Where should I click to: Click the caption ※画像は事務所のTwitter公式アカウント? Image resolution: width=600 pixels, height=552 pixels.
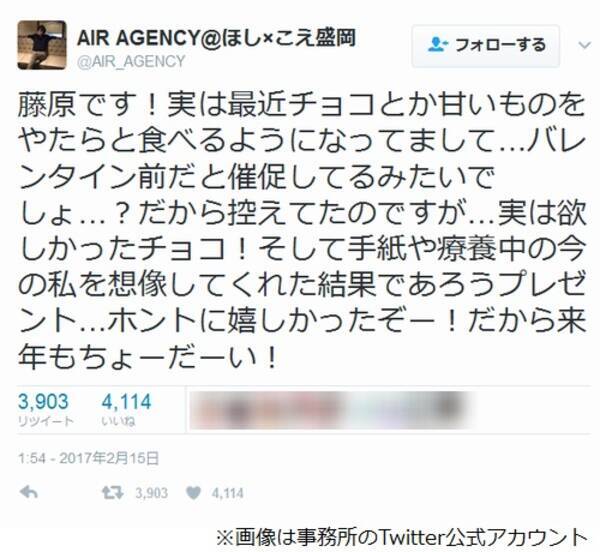402,537
